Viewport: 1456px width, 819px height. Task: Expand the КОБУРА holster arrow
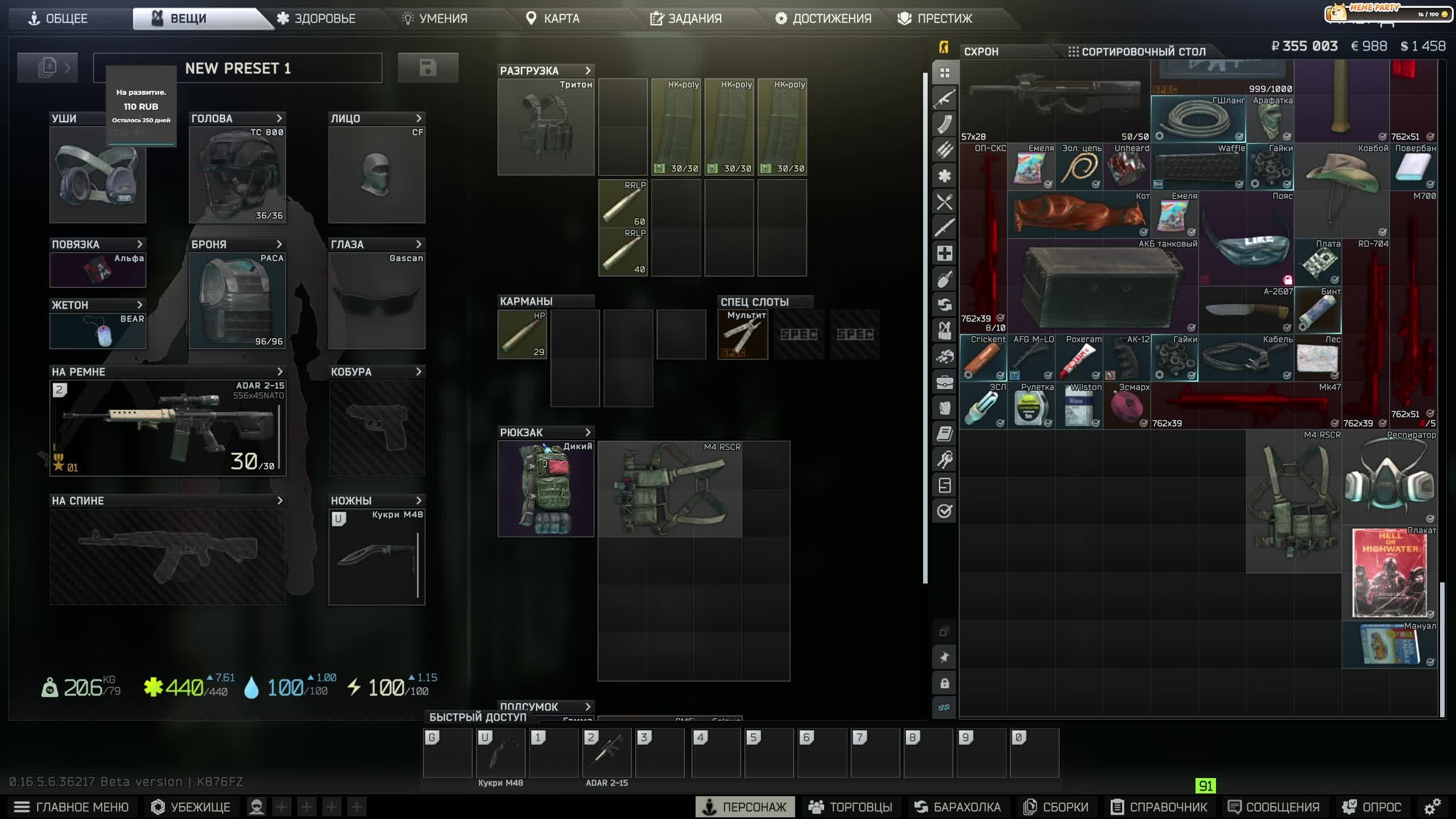(x=419, y=371)
